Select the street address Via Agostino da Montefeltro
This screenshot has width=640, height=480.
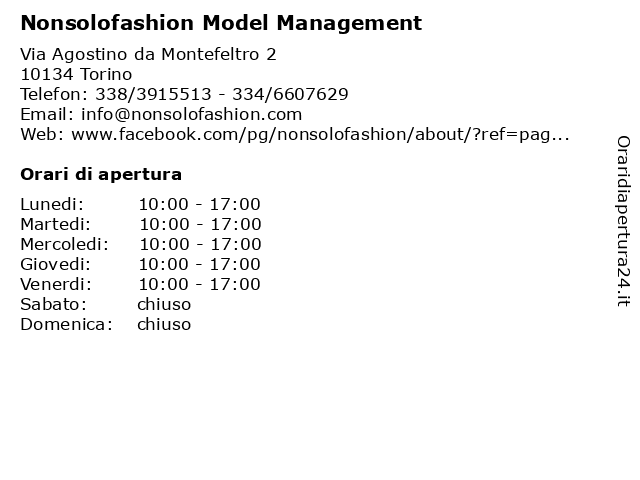tap(149, 54)
